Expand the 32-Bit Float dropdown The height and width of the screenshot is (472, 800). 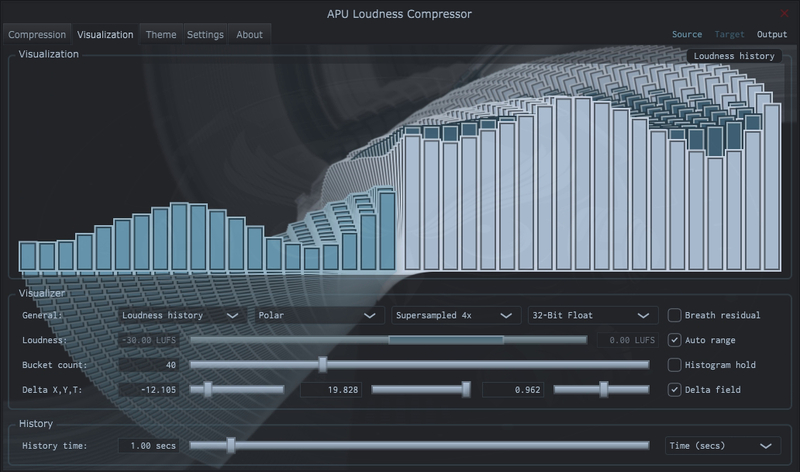(592, 315)
